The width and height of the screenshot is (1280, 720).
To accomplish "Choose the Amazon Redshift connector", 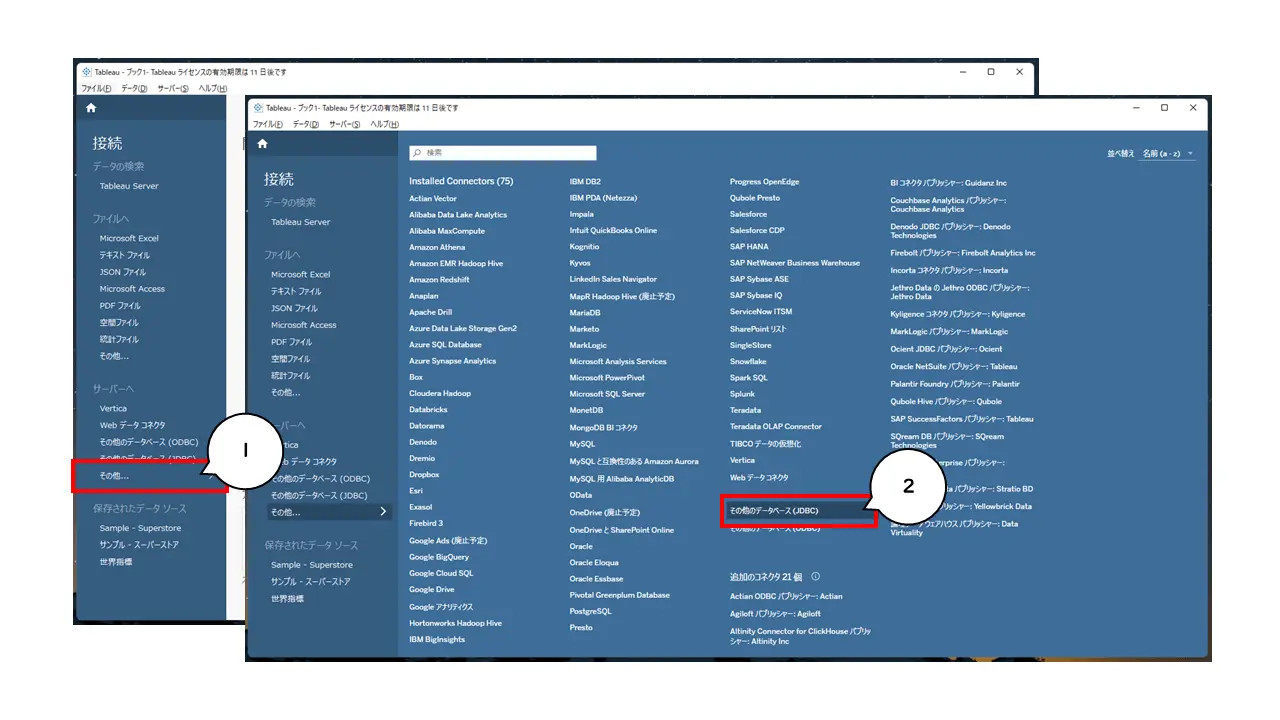I will pyautogui.click(x=439, y=280).
